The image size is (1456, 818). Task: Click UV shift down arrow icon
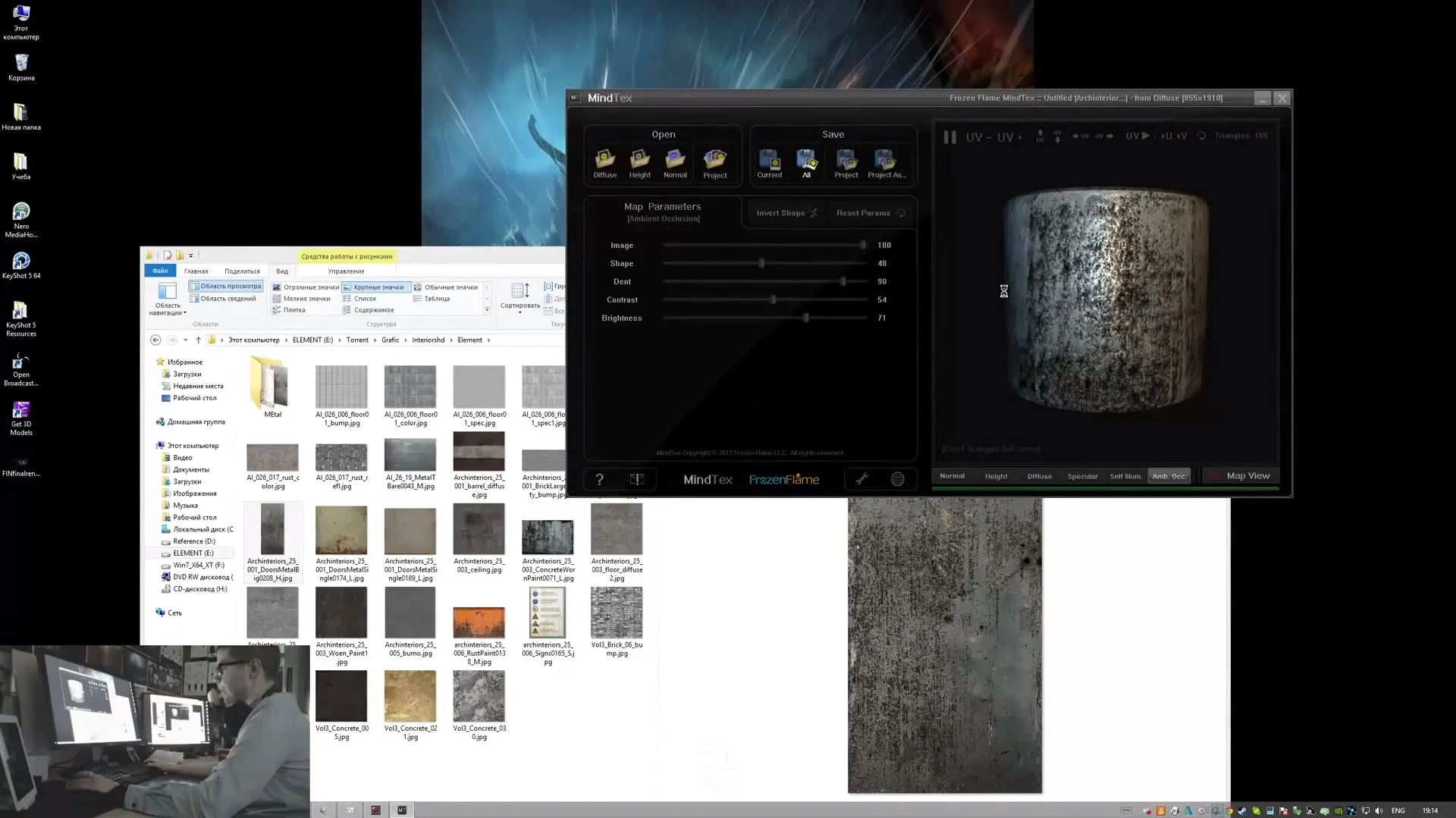pos(1057,136)
